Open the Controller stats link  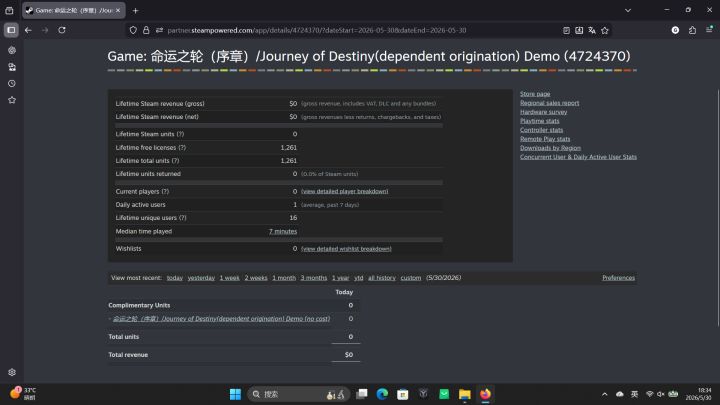541,130
